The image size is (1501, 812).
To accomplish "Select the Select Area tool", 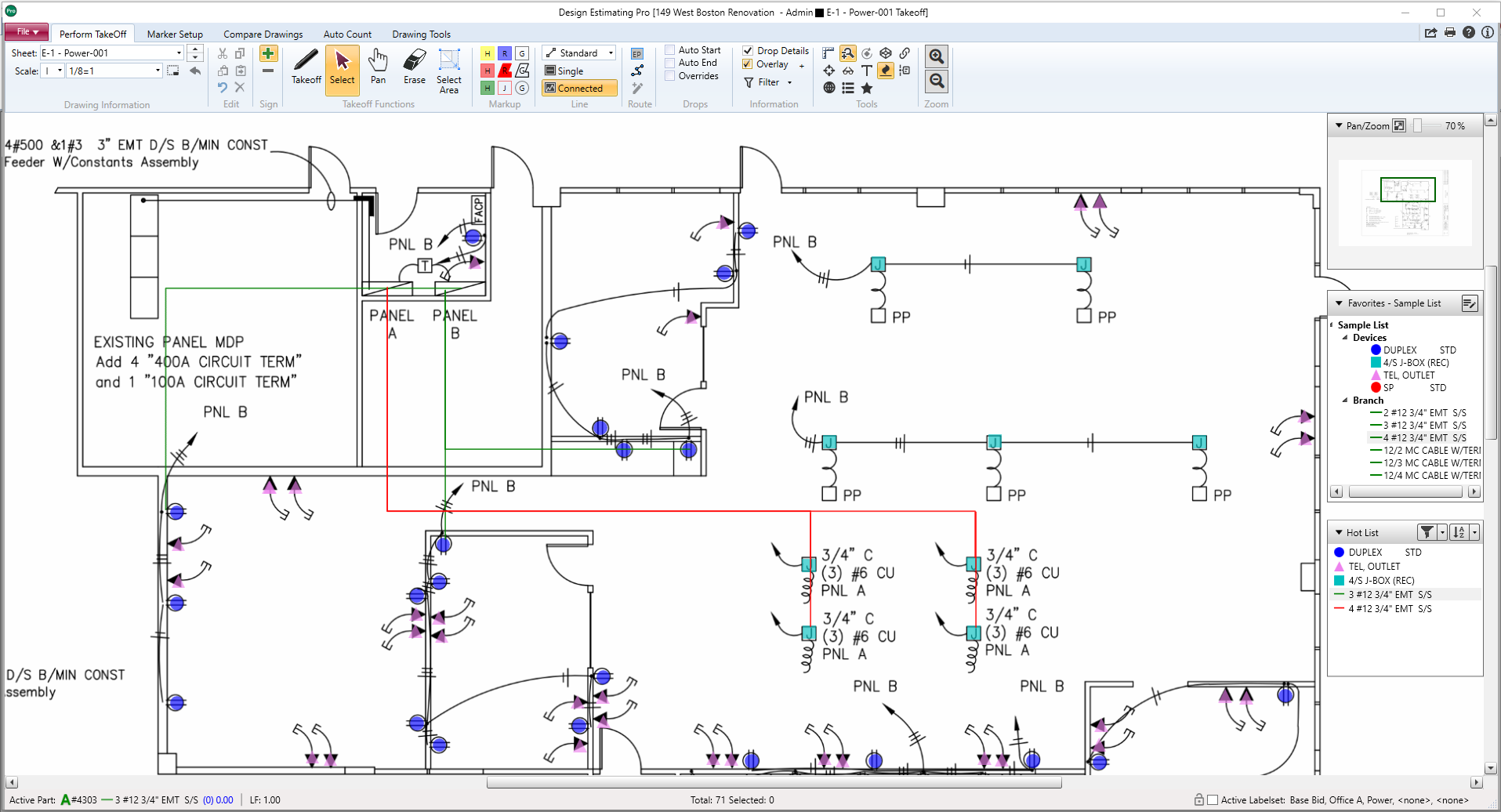I will [x=448, y=69].
